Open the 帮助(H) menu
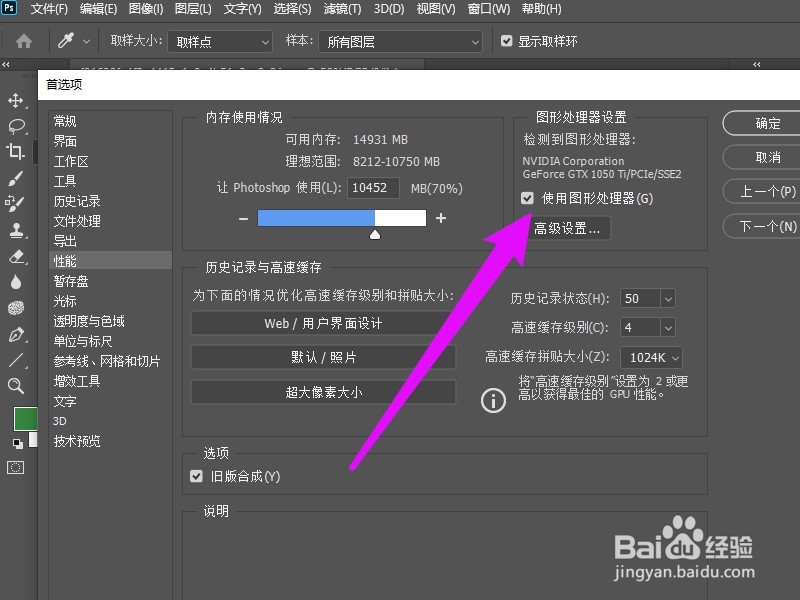Screen dimensions: 800x600 (541, 9)
